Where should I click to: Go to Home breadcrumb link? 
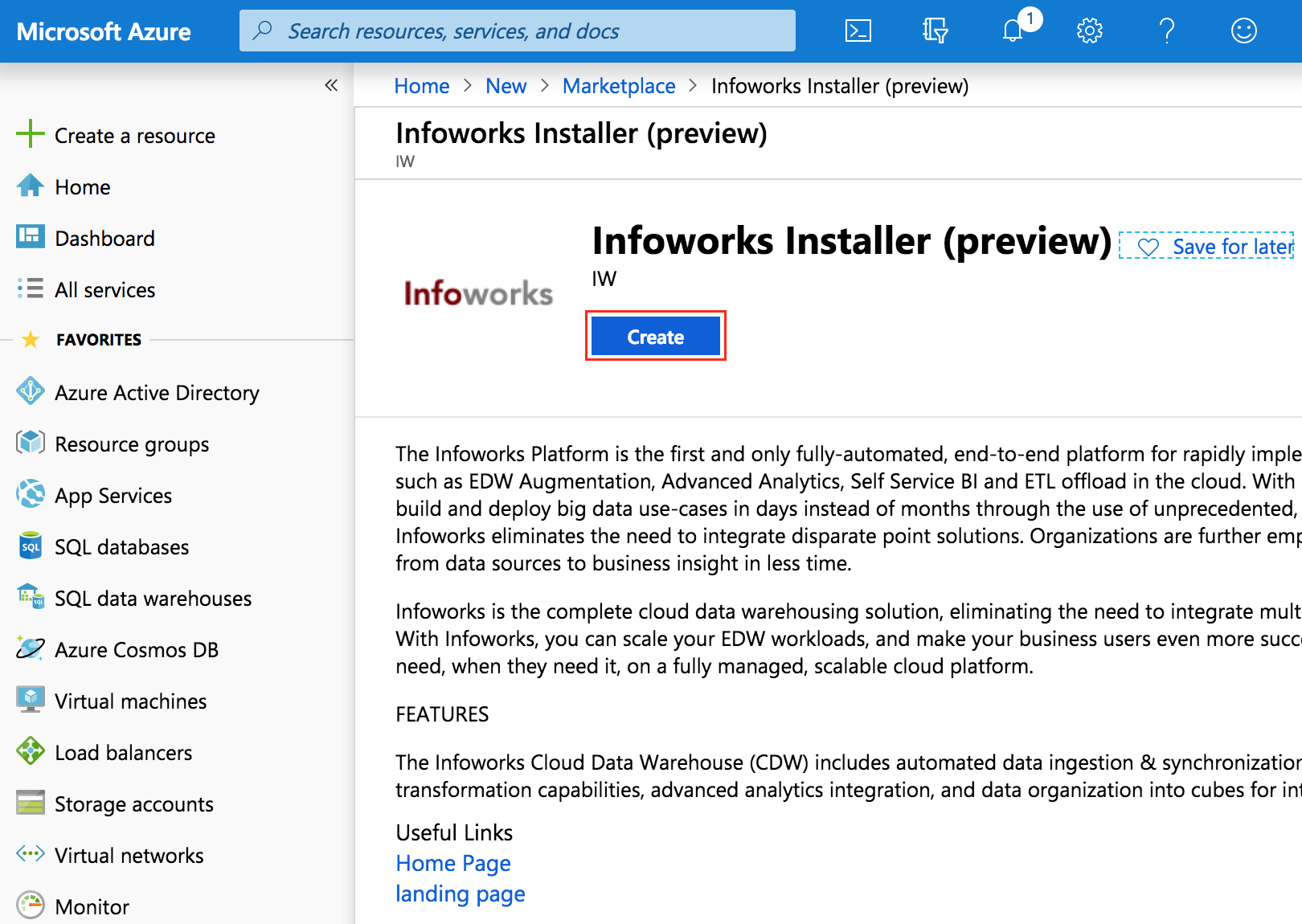point(421,86)
